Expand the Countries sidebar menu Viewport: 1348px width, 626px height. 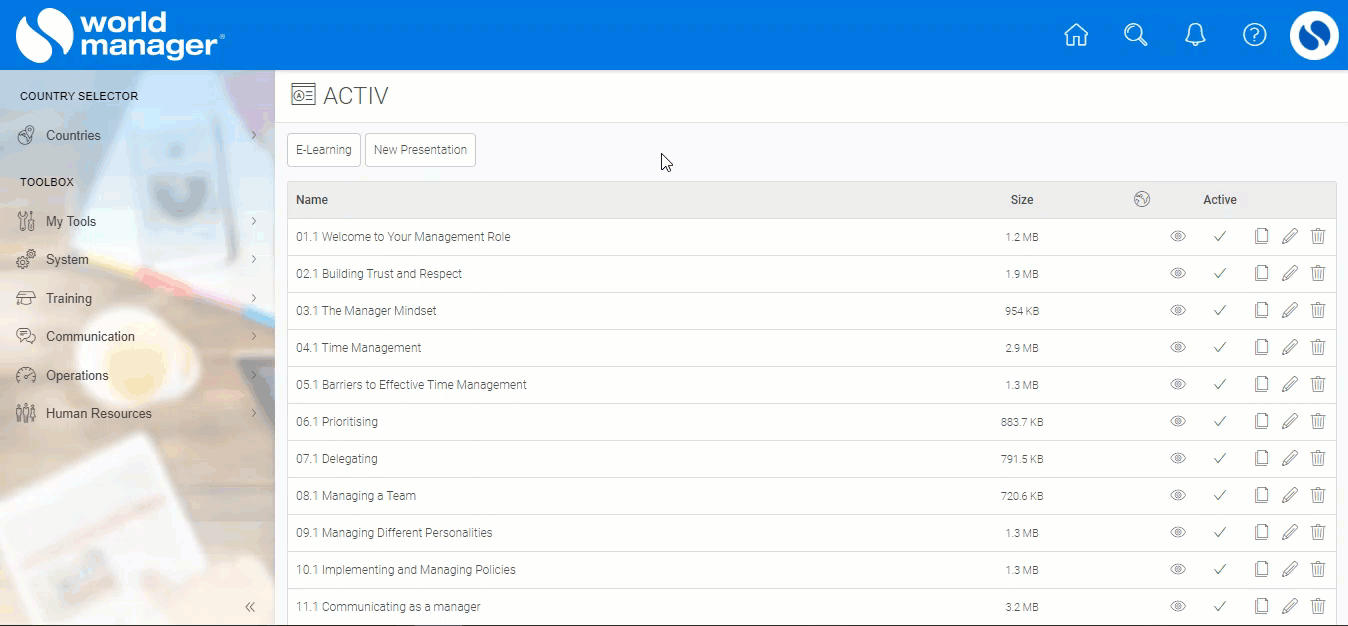click(x=73, y=136)
